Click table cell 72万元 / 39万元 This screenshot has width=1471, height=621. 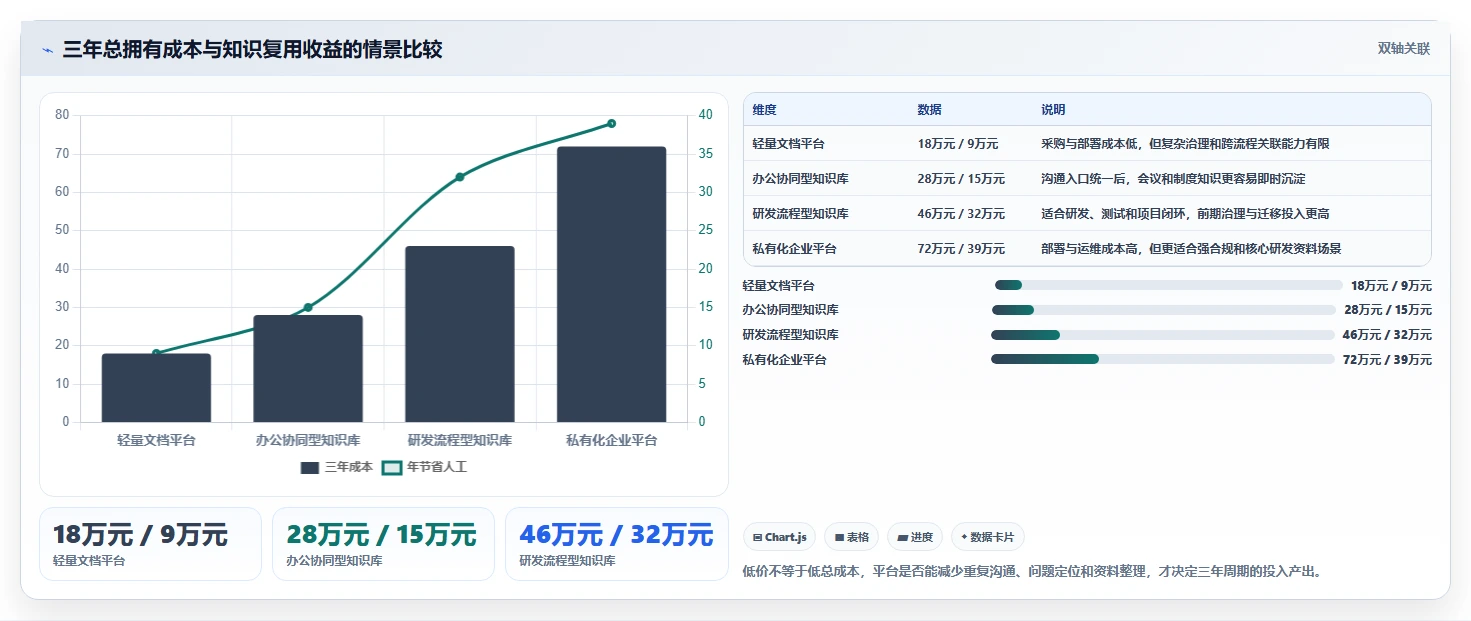point(961,249)
